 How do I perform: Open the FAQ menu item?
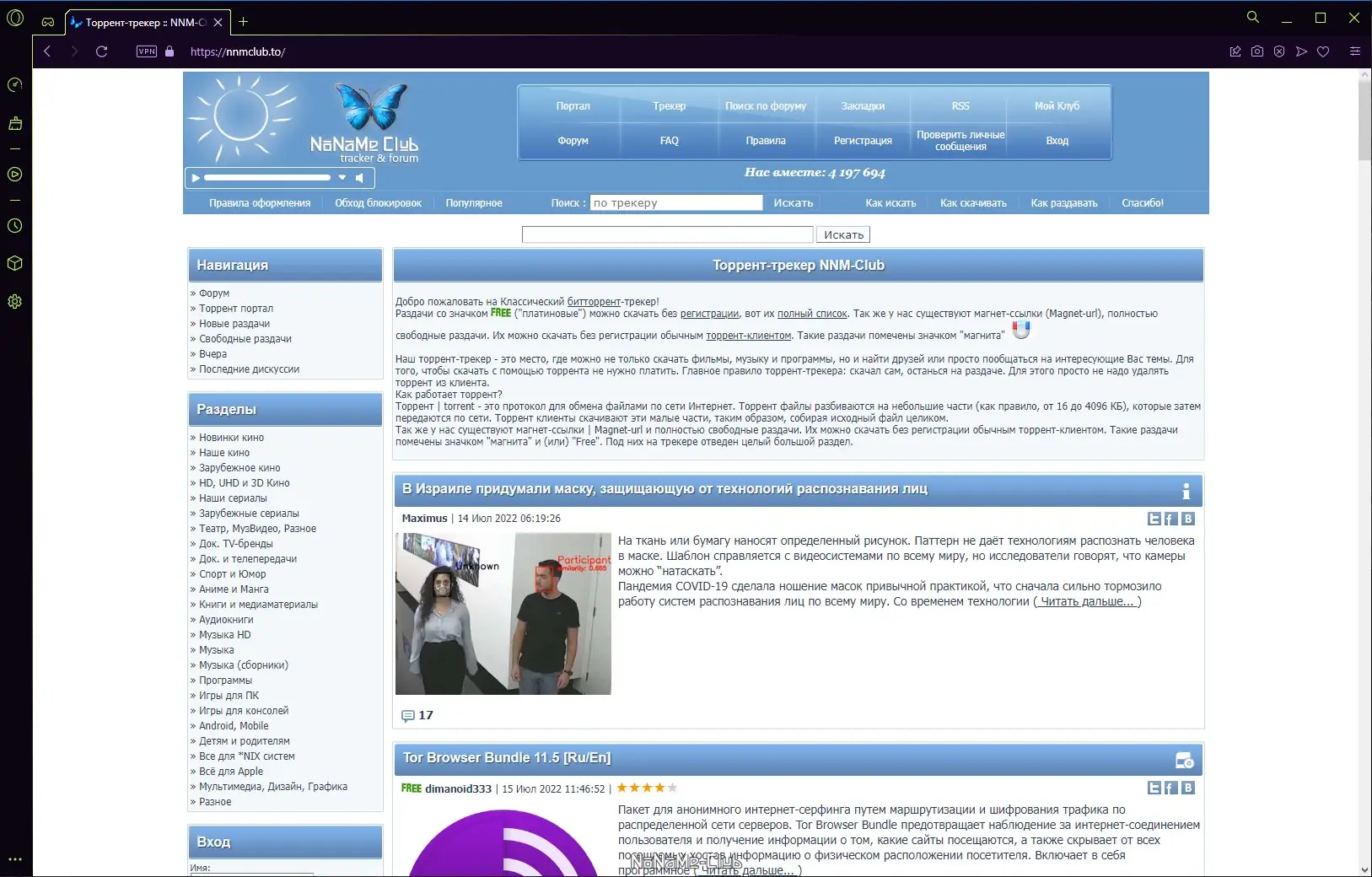[x=670, y=141]
